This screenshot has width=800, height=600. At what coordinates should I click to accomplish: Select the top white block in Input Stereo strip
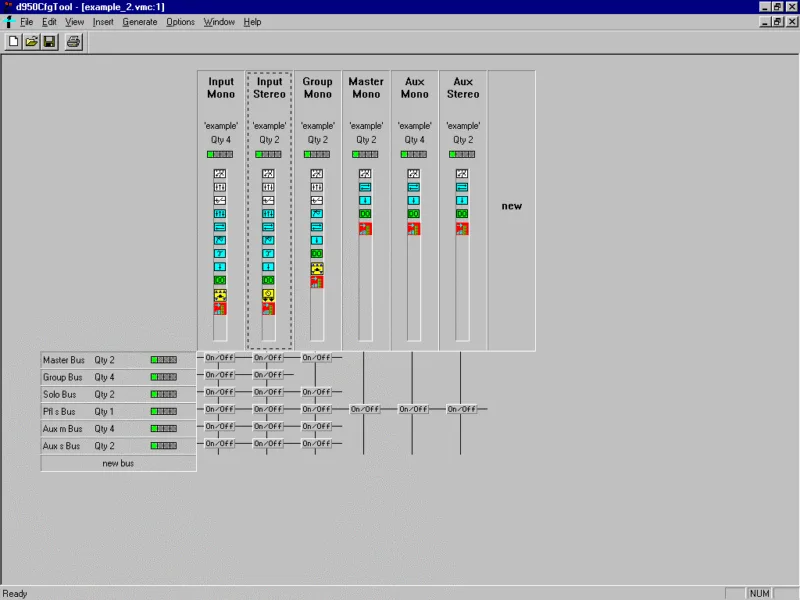pyautogui.click(x=268, y=174)
